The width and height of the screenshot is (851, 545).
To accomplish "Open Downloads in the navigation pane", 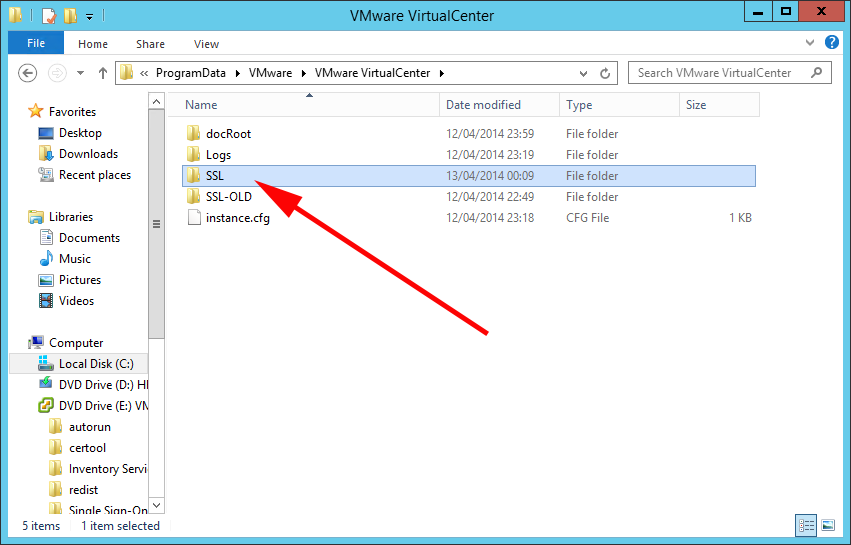I will pyautogui.click(x=88, y=154).
